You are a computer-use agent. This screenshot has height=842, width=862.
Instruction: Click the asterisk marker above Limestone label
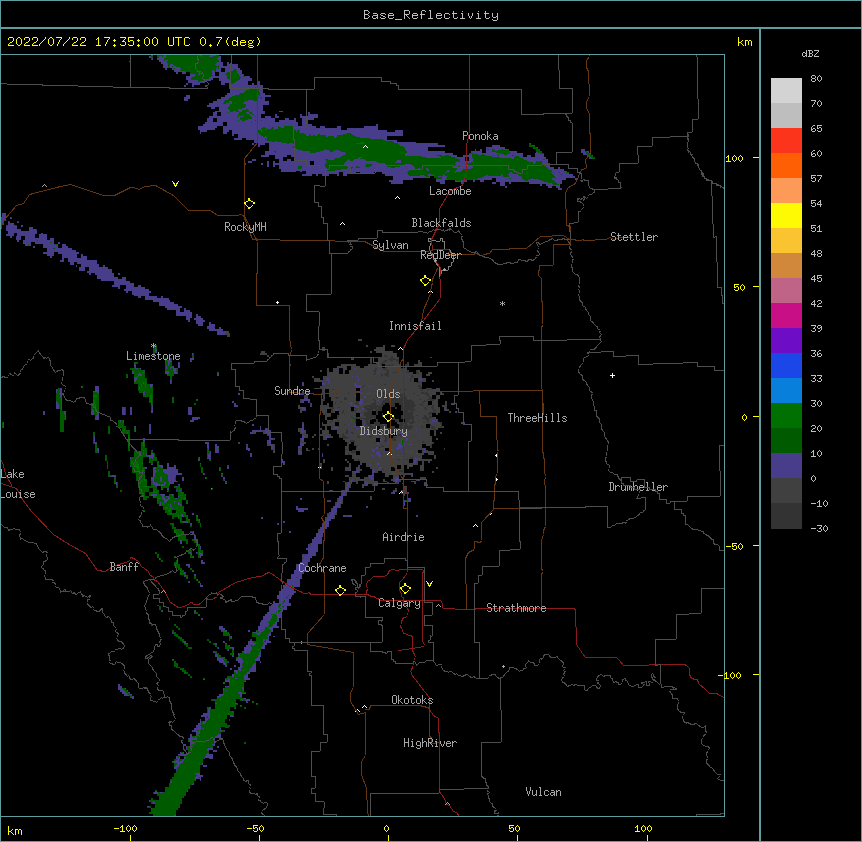coord(154,346)
